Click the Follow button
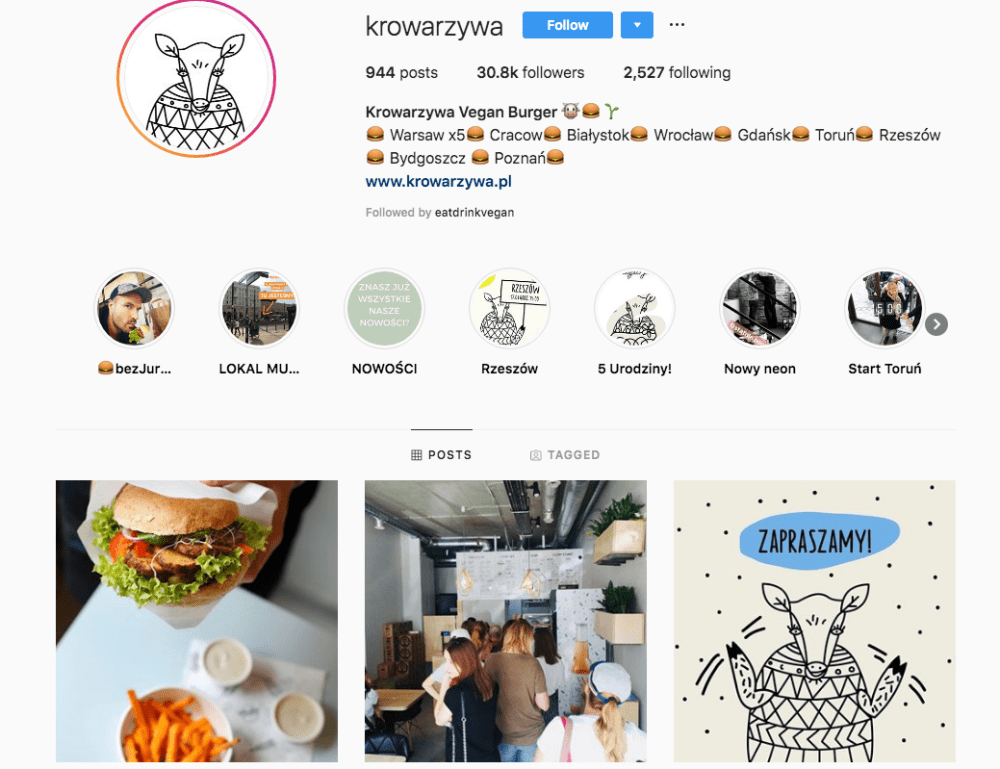Image resolution: width=1000 pixels, height=769 pixels. tap(568, 25)
